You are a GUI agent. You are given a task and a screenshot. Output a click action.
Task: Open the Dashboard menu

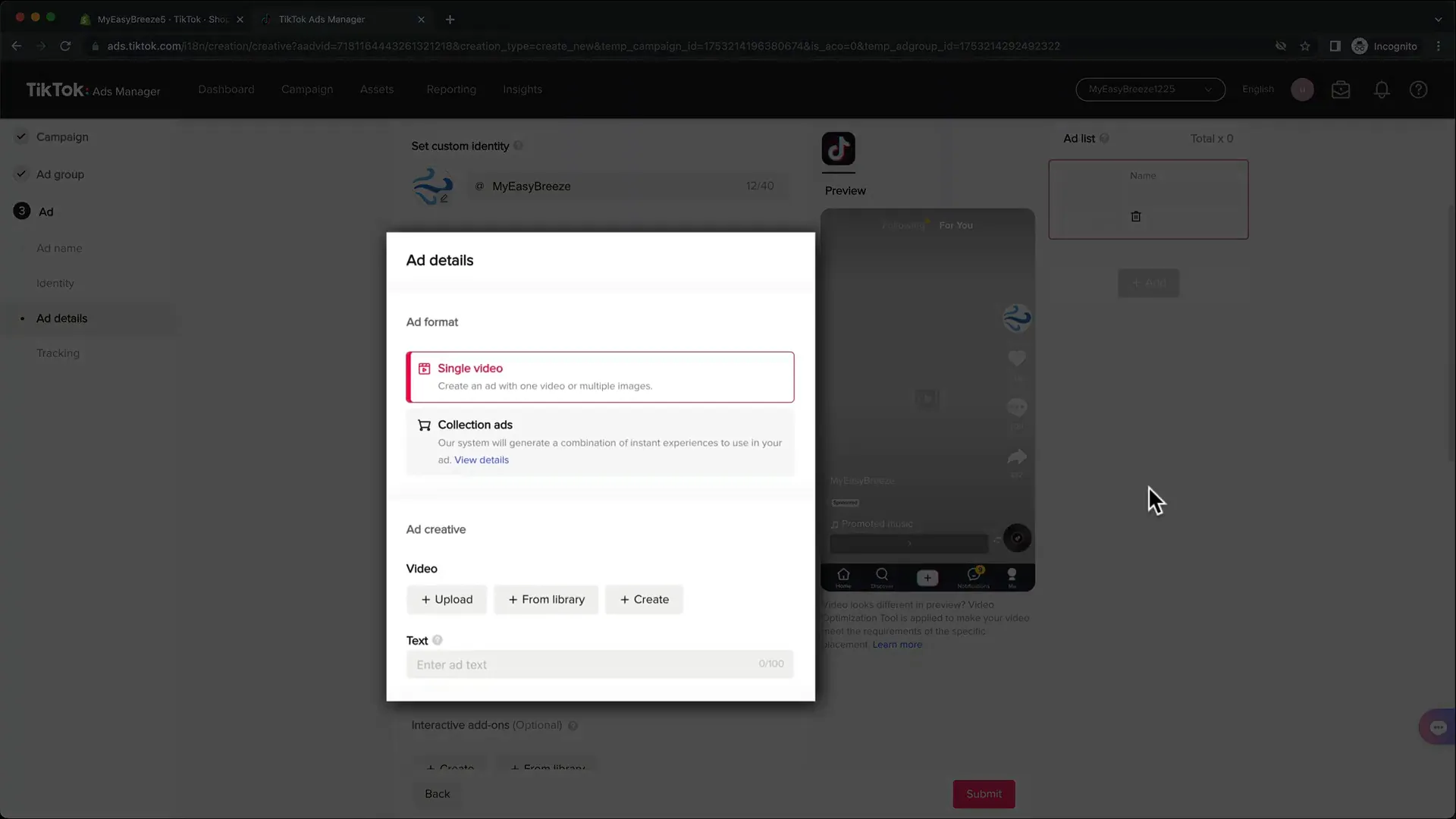click(226, 89)
